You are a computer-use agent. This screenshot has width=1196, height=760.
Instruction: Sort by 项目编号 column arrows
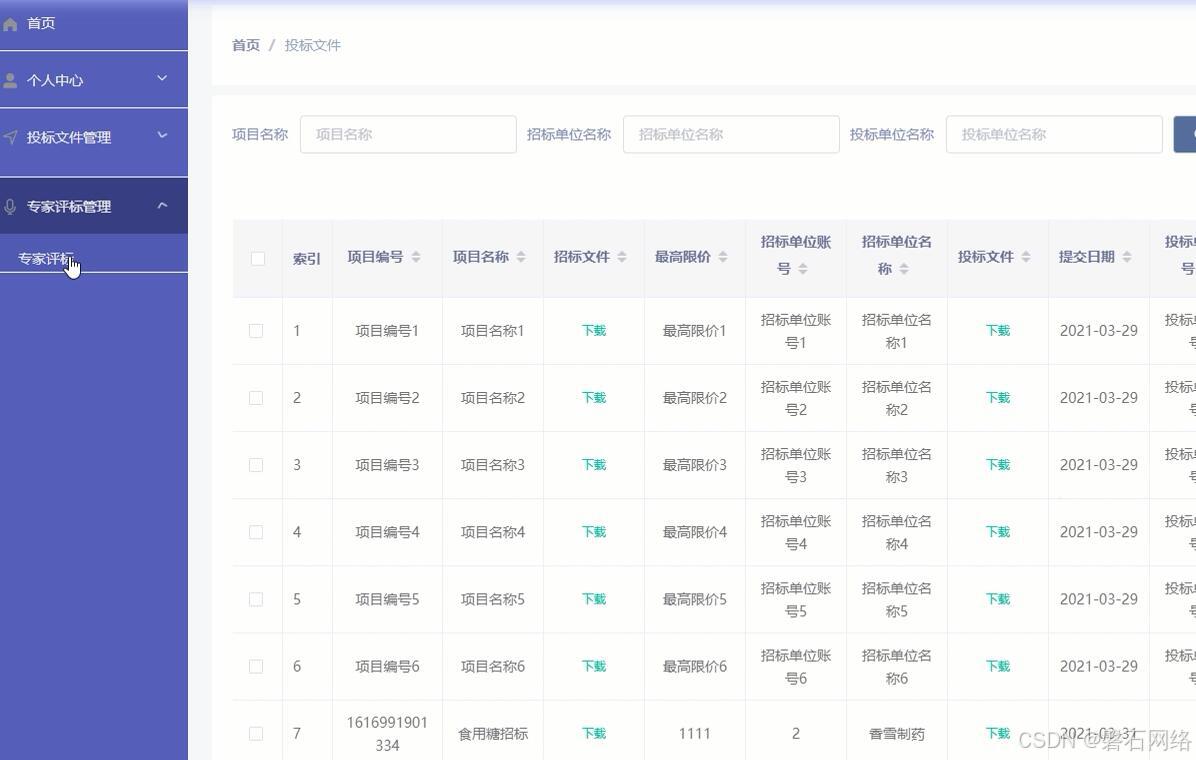click(416, 257)
